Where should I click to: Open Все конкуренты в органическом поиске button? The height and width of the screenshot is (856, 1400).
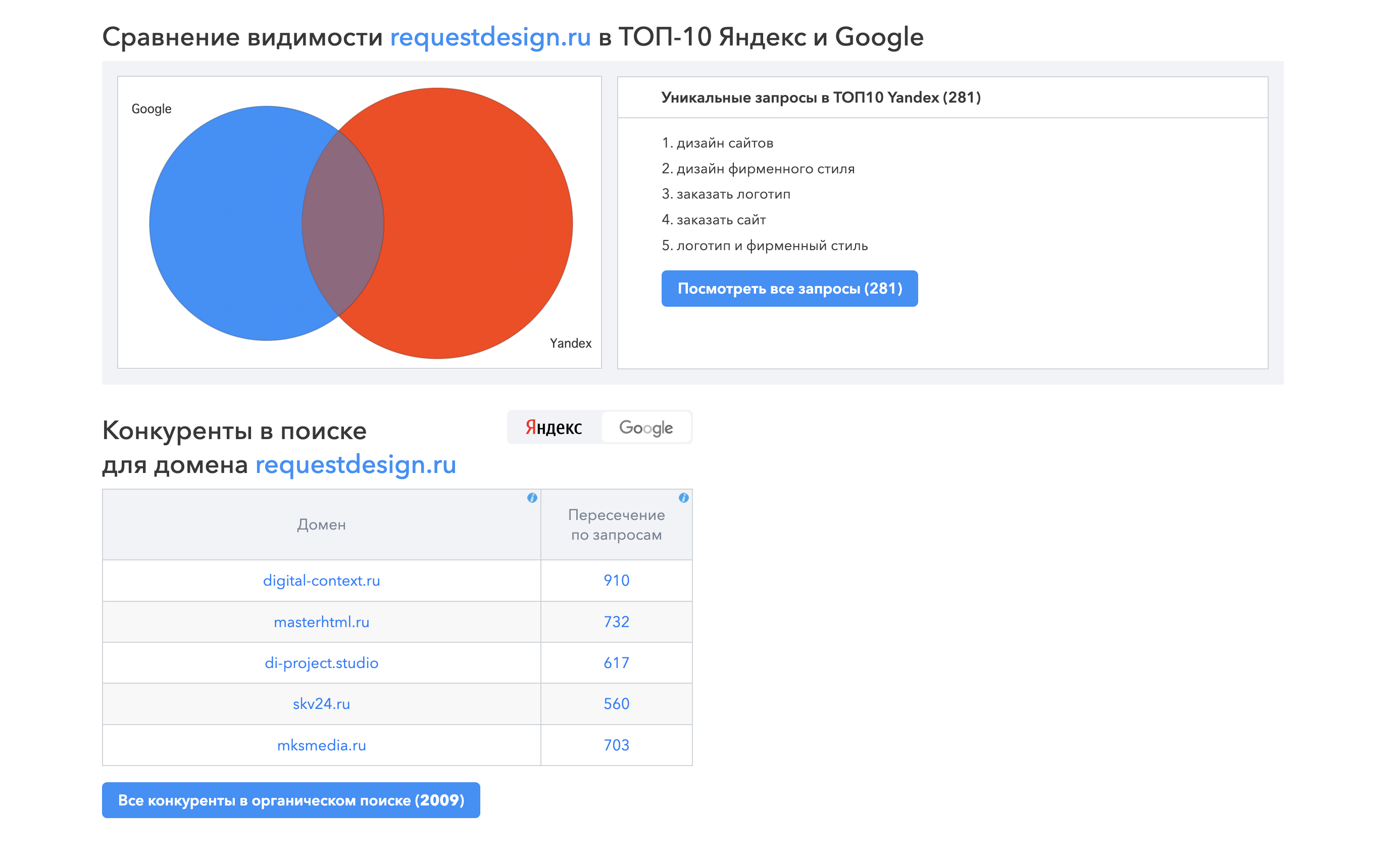click(291, 800)
